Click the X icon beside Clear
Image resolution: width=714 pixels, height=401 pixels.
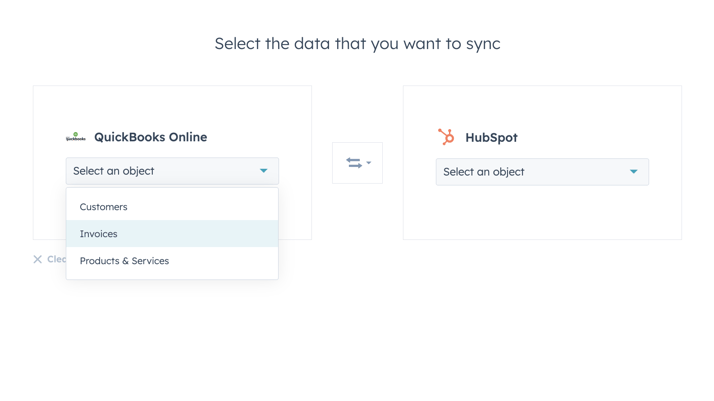click(x=38, y=259)
